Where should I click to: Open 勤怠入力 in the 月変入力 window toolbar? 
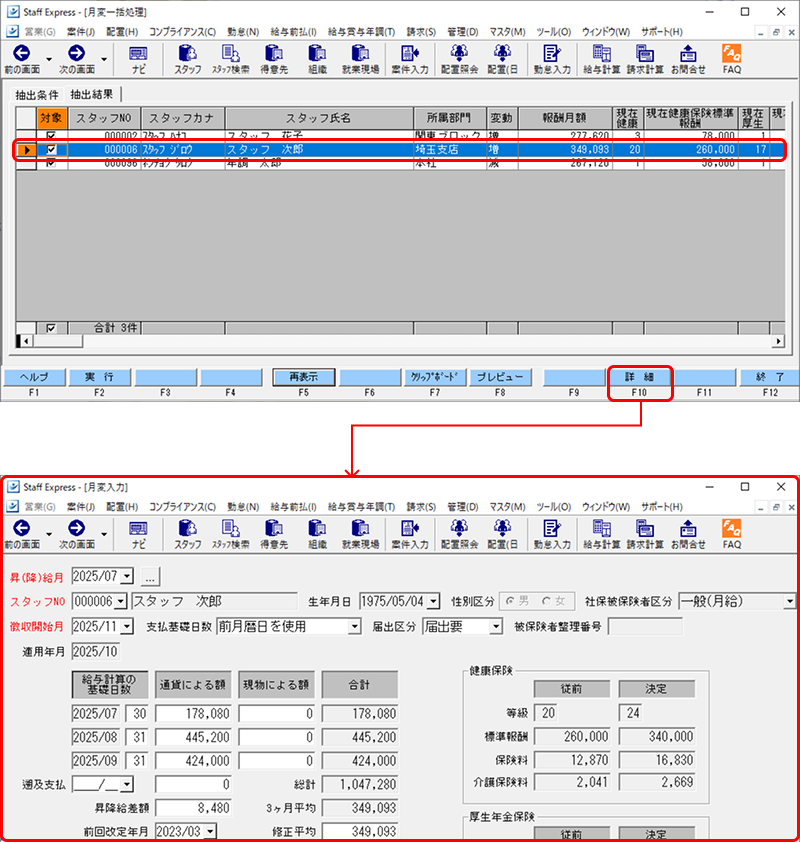pyautogui.click(x=552, y=534)
